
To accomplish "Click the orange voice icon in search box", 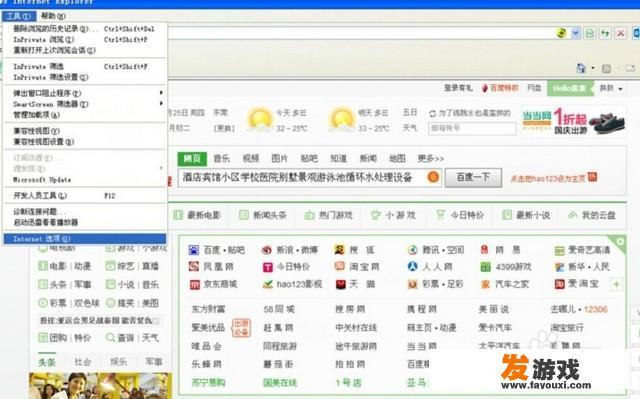I will (x=433, y=177).
